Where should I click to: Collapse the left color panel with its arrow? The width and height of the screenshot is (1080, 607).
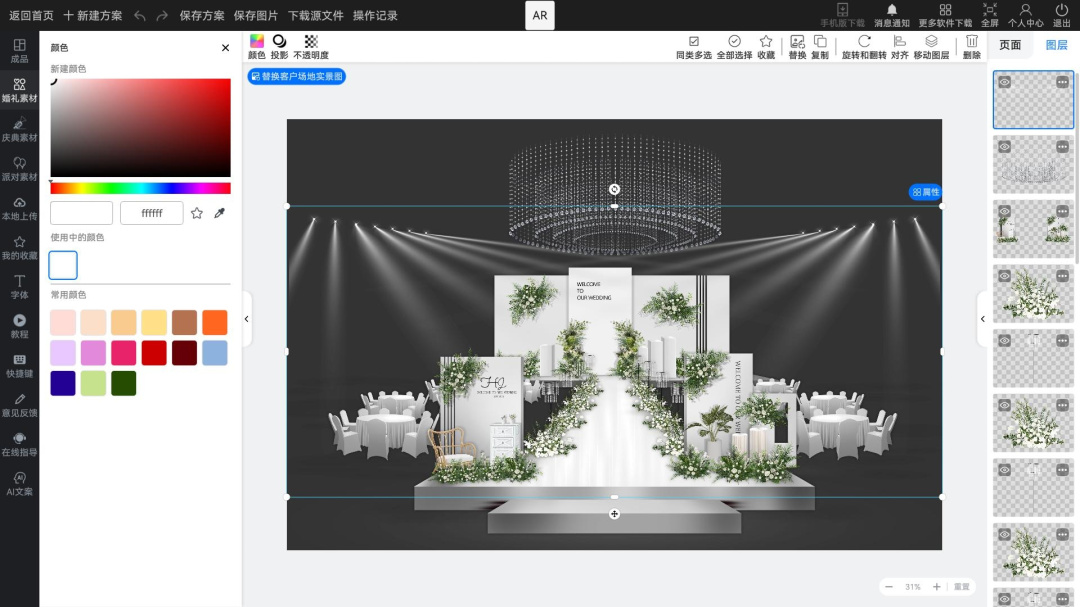pos(247,319)
